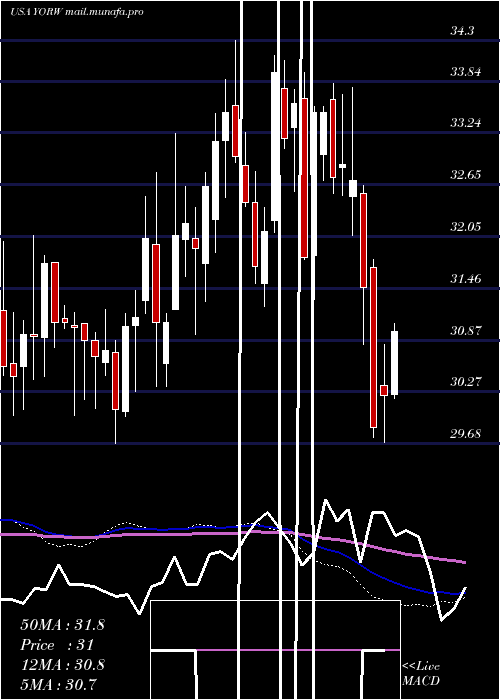Click the 31.46 price axis label
This screenshot has height=700, width=500.
coord(466,279)
